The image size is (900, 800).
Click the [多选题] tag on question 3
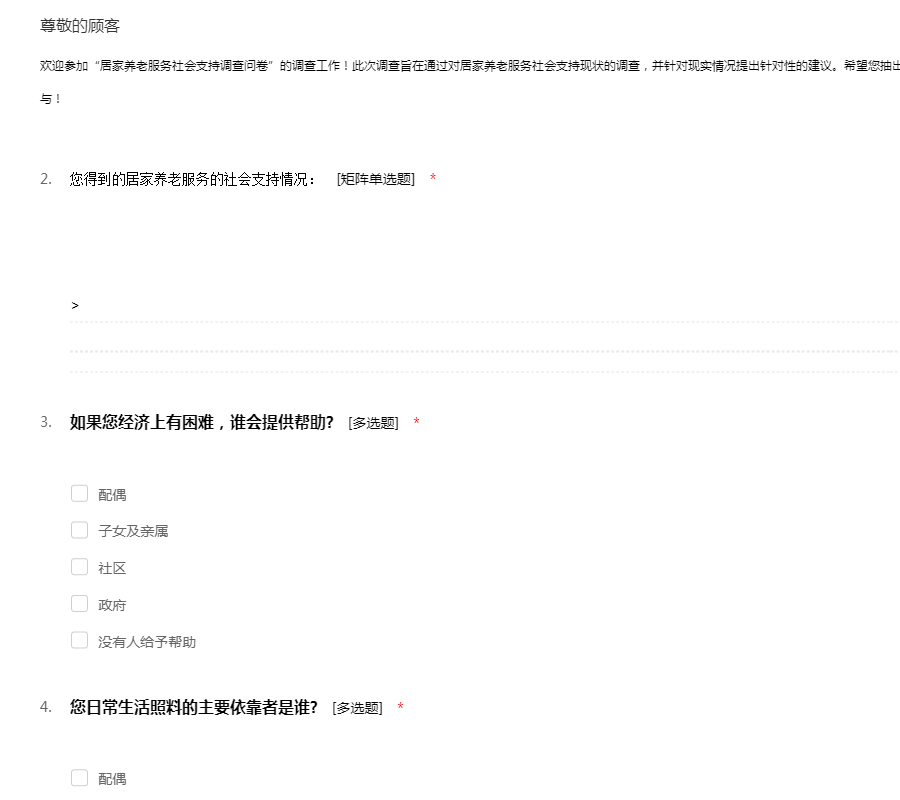click(373, 423)
